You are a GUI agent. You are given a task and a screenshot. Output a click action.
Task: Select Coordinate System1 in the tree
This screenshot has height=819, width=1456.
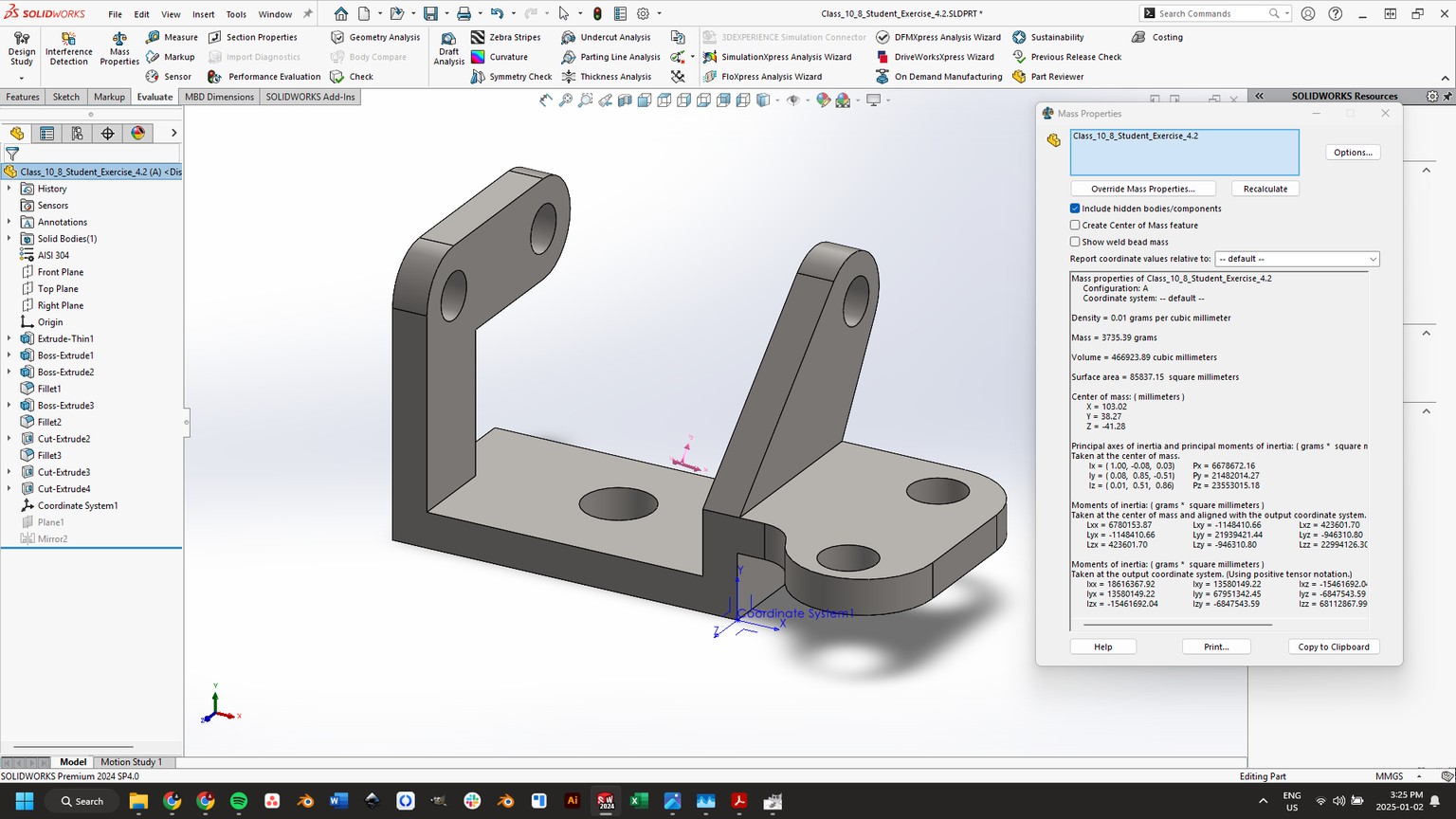point(78,506)
